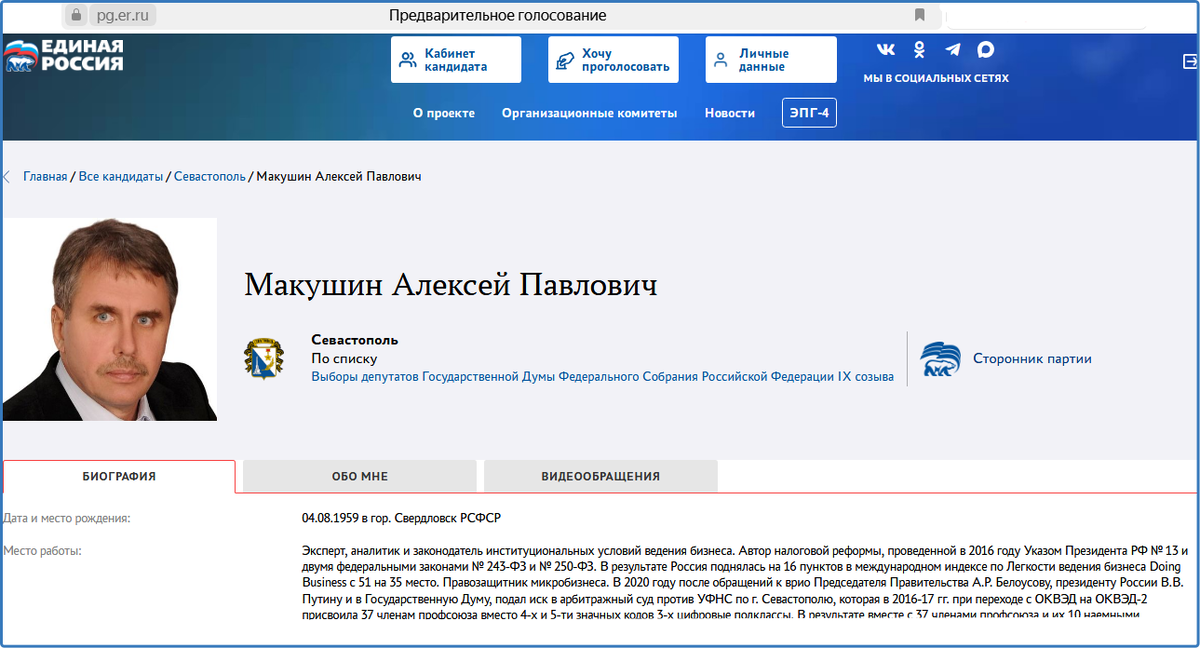Click the bear logo beside Сторонник партии

940,358
